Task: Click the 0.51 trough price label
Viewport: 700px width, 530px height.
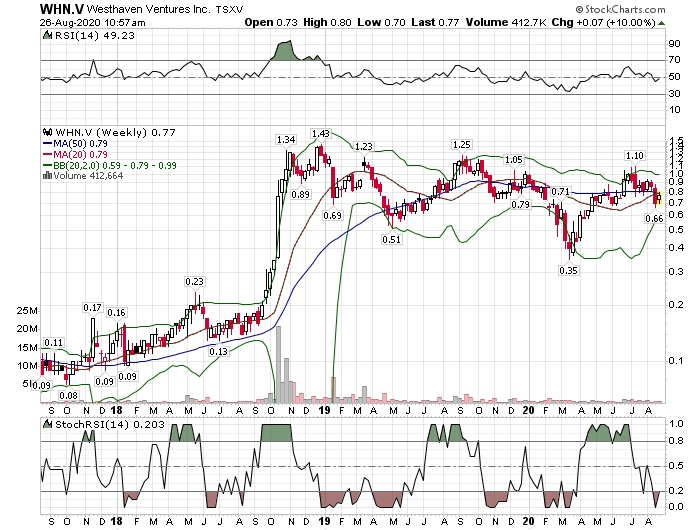Action: point(391,239)
